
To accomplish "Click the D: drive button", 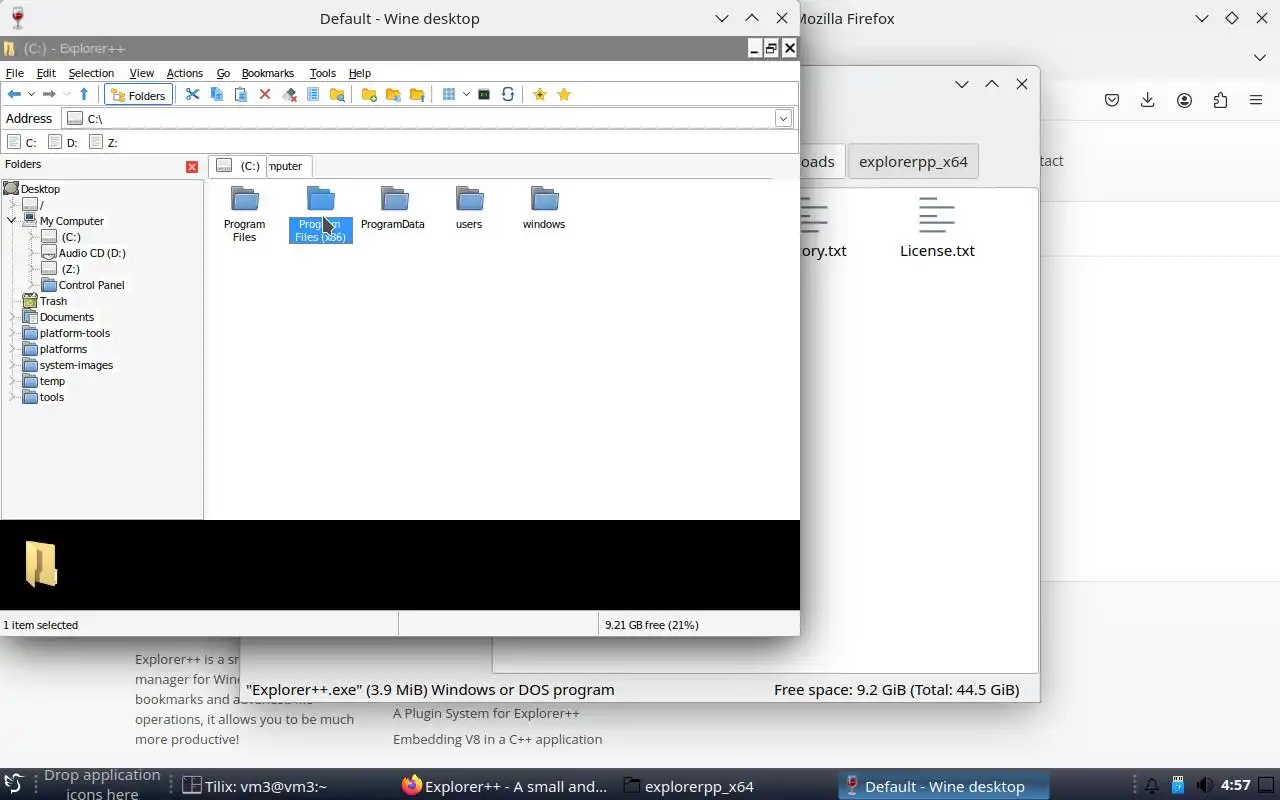I will pyautogui.click(x=63, y=142).
